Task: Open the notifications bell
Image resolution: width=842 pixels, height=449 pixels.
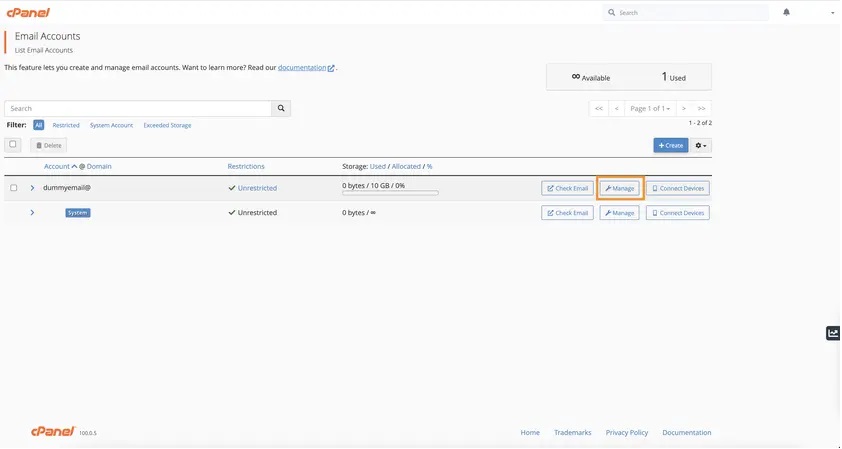Action: 786,12
